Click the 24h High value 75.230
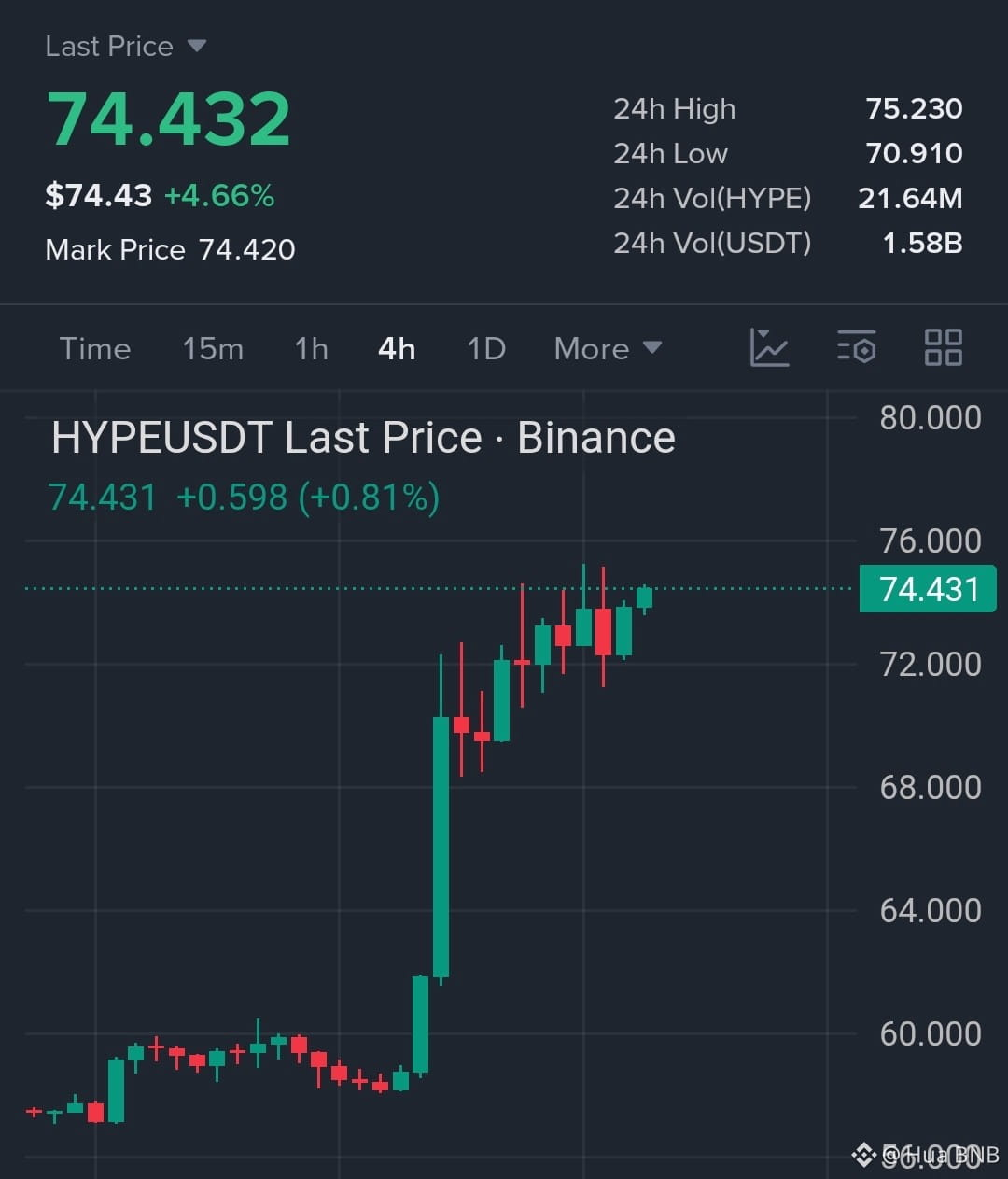 click(x=914, y=108)
